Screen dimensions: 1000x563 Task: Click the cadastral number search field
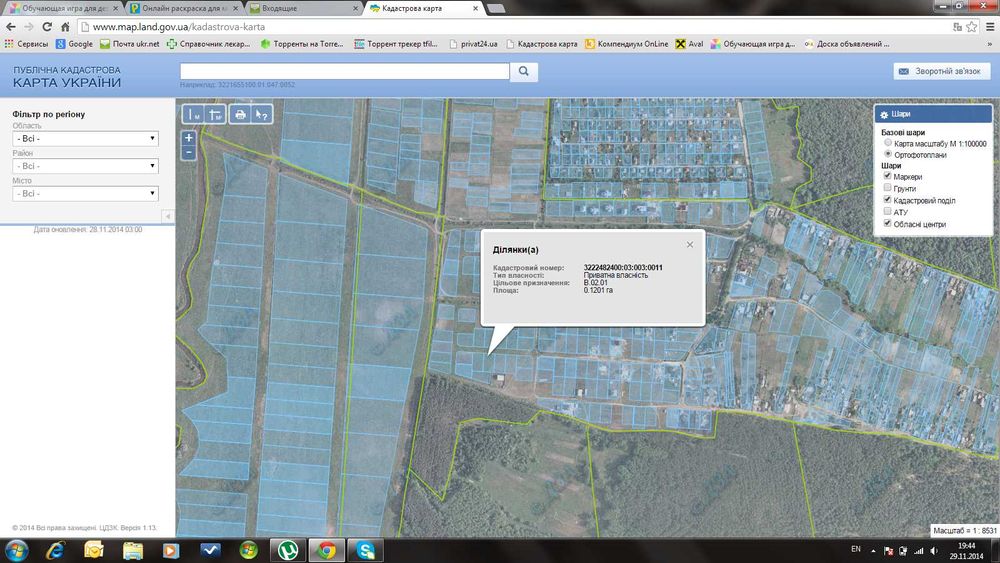coord(344,71)
